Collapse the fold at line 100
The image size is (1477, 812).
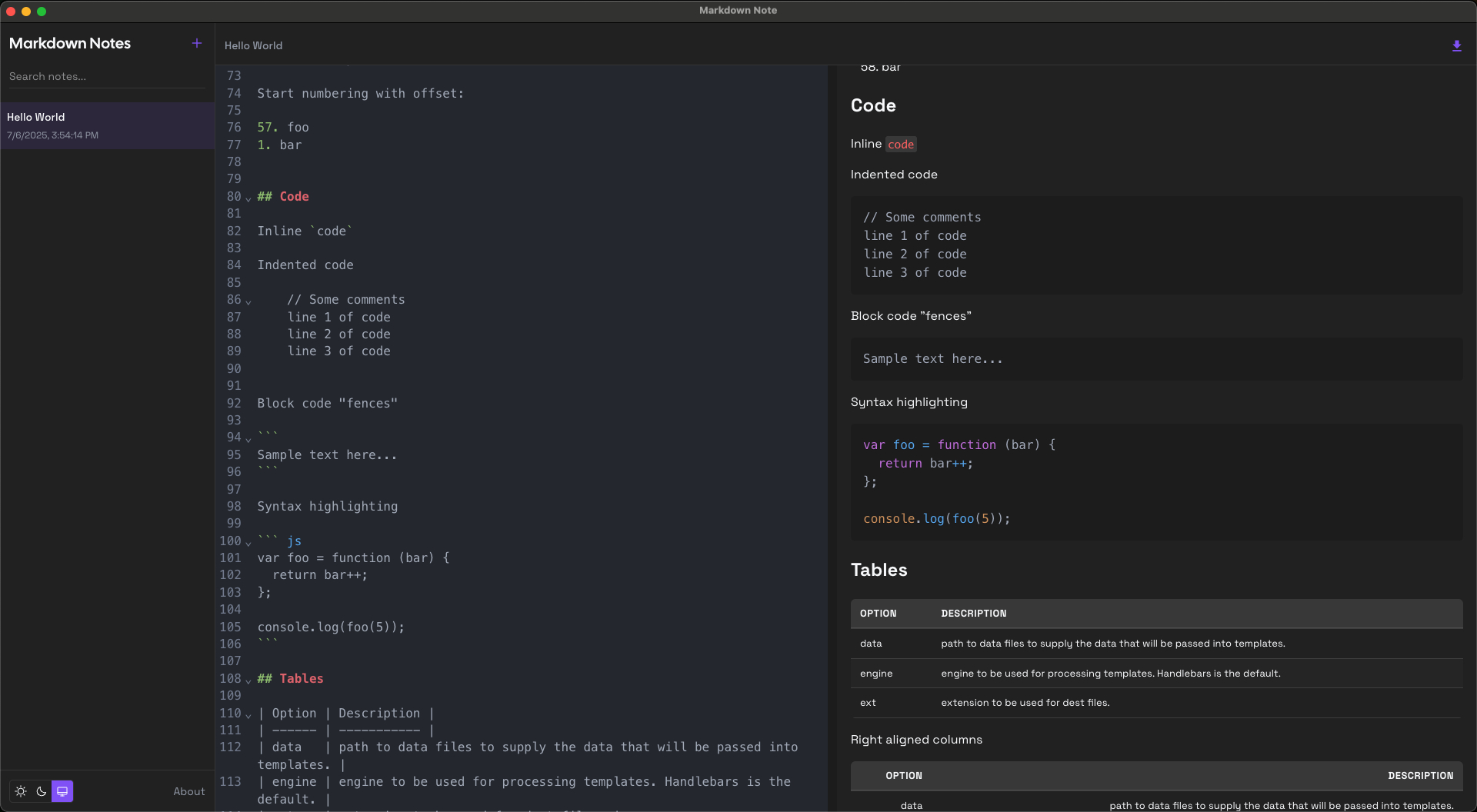point(248,543)
